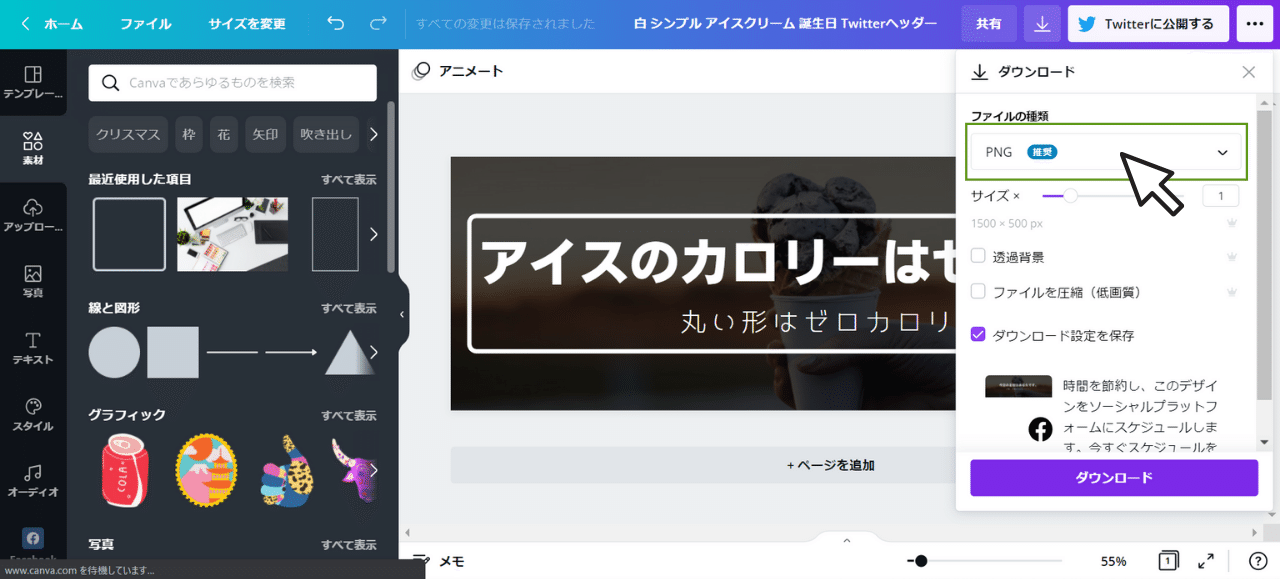Add the arrow line element
Screen dimensions: 1280x579
point(291,352)
